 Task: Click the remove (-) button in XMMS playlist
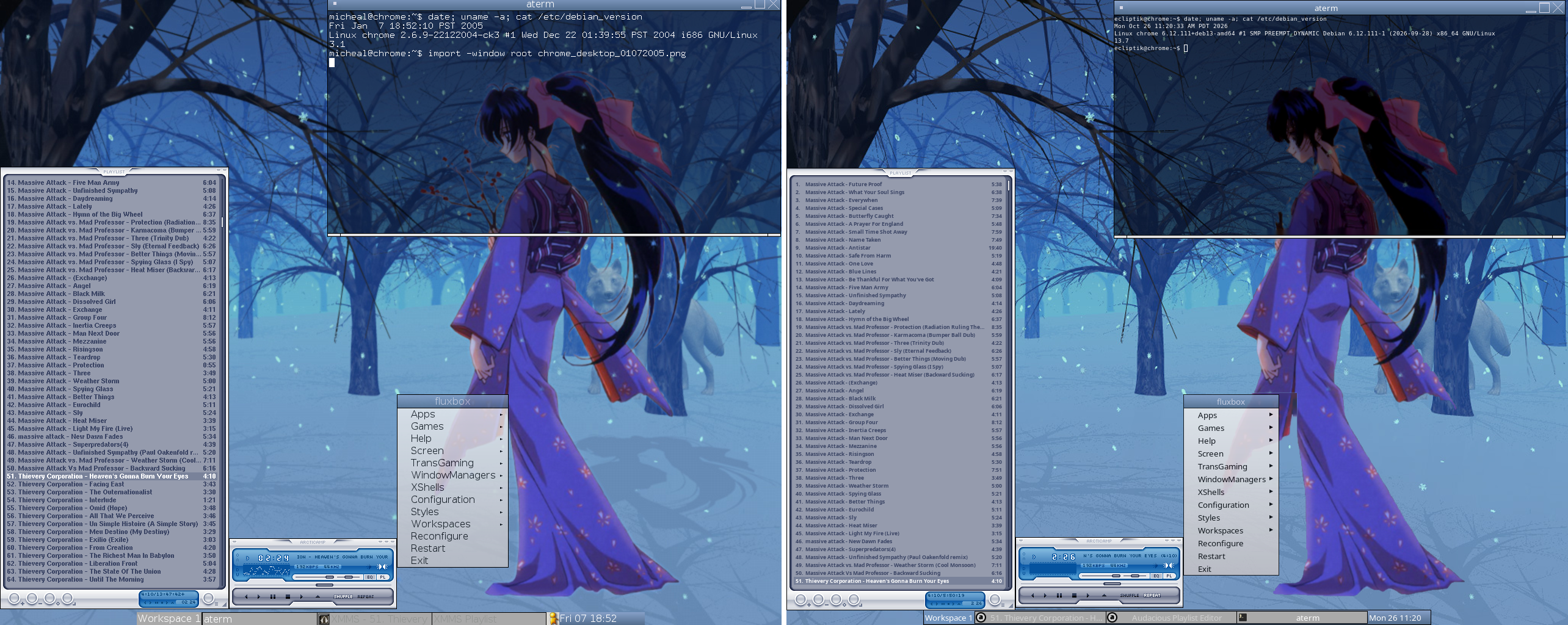[x=32, y=599]
